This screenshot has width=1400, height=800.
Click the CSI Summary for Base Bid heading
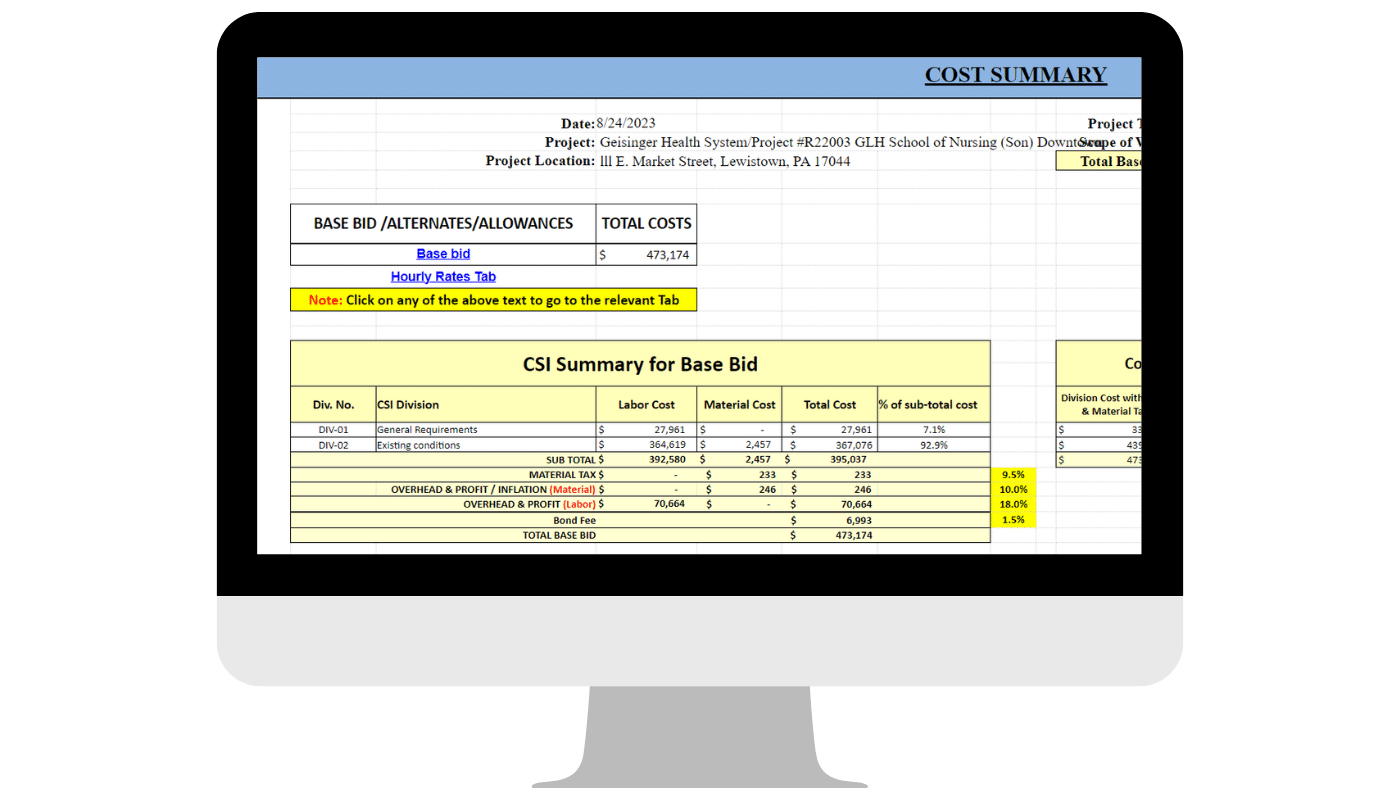point(640,364)
